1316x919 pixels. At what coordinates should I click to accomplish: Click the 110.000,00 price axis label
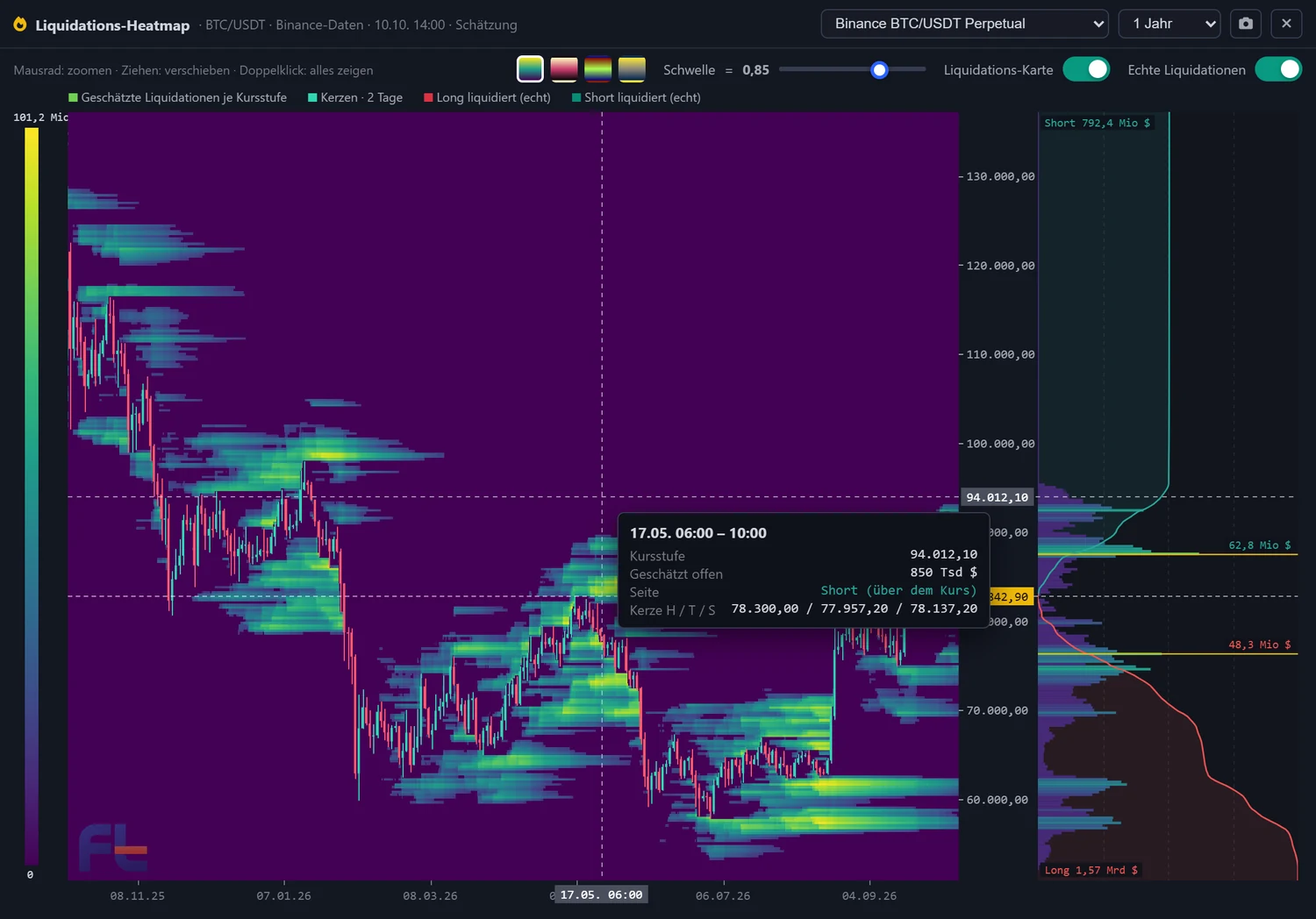1000,354
